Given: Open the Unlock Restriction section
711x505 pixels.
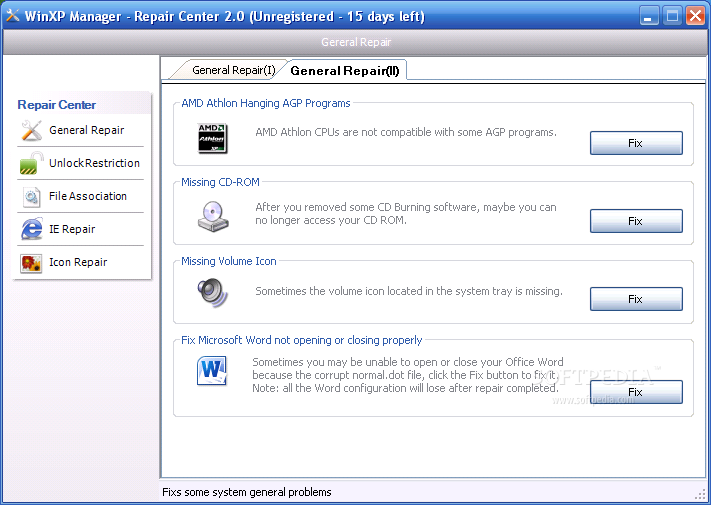Looking at the screenshot, I should pos(80,163).
